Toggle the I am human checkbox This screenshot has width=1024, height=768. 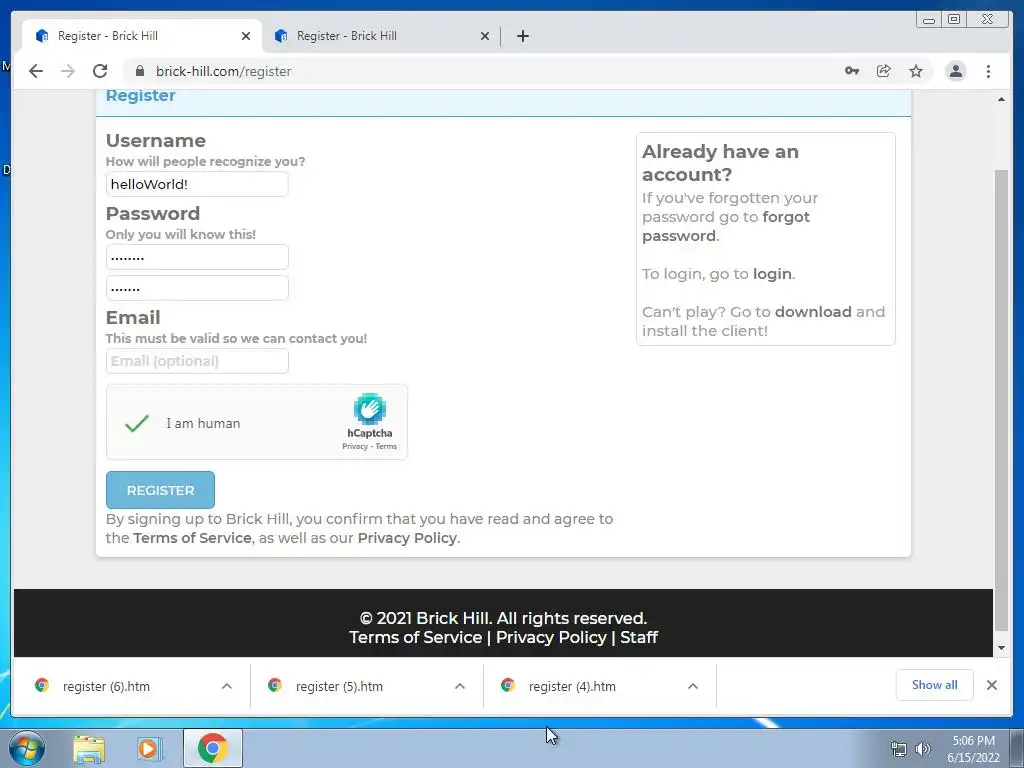pyautogui.click(x=136, y=423)
